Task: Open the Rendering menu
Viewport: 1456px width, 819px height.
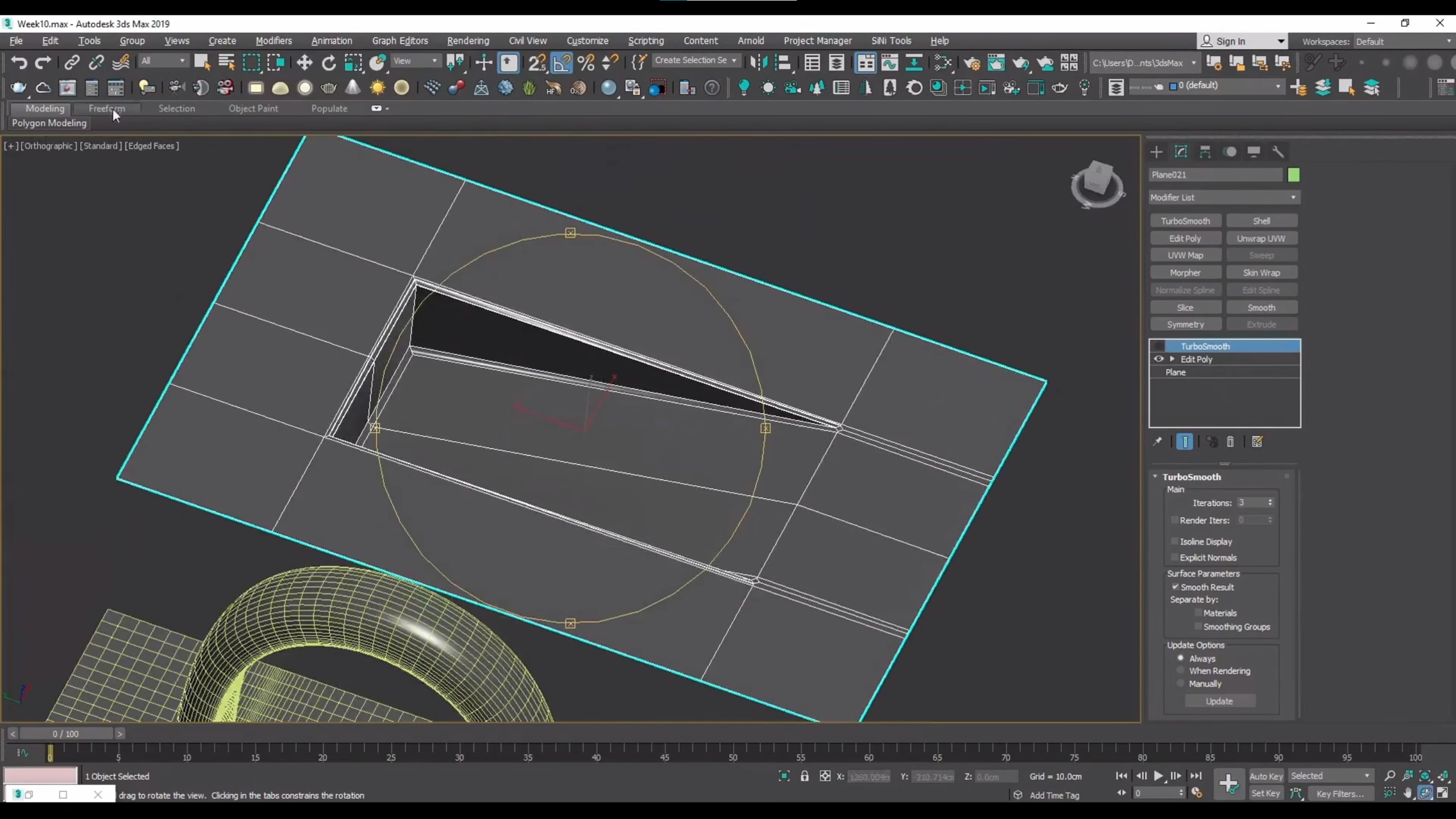Action: point(468,41)
